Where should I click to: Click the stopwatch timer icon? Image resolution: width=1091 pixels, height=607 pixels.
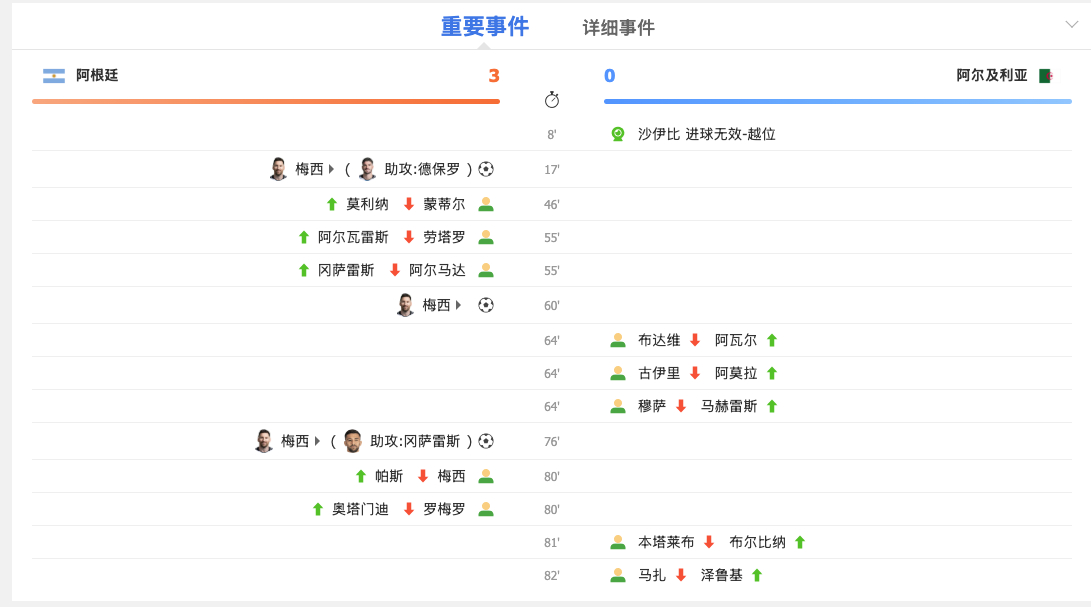pyautogui.click(x=552, y=100)
